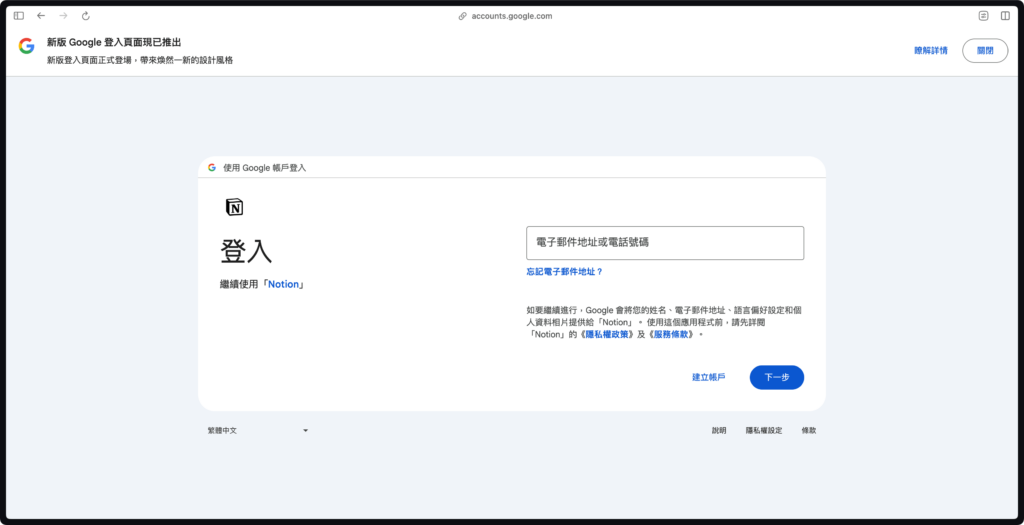Click the 條款 footer link

809,431
